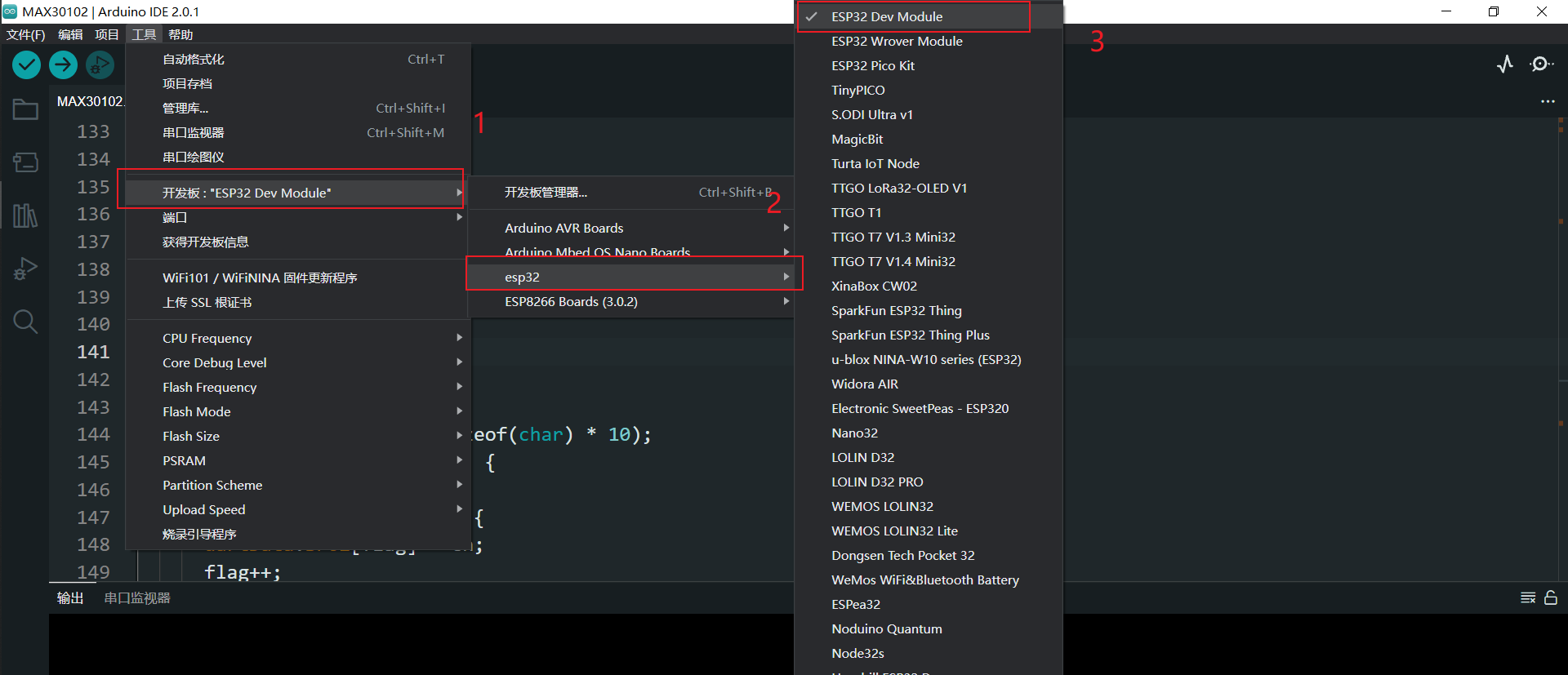Select TTGO LoRa32-OLED V1 board
Screen dimensions: 1568x675
click(929, 188)
